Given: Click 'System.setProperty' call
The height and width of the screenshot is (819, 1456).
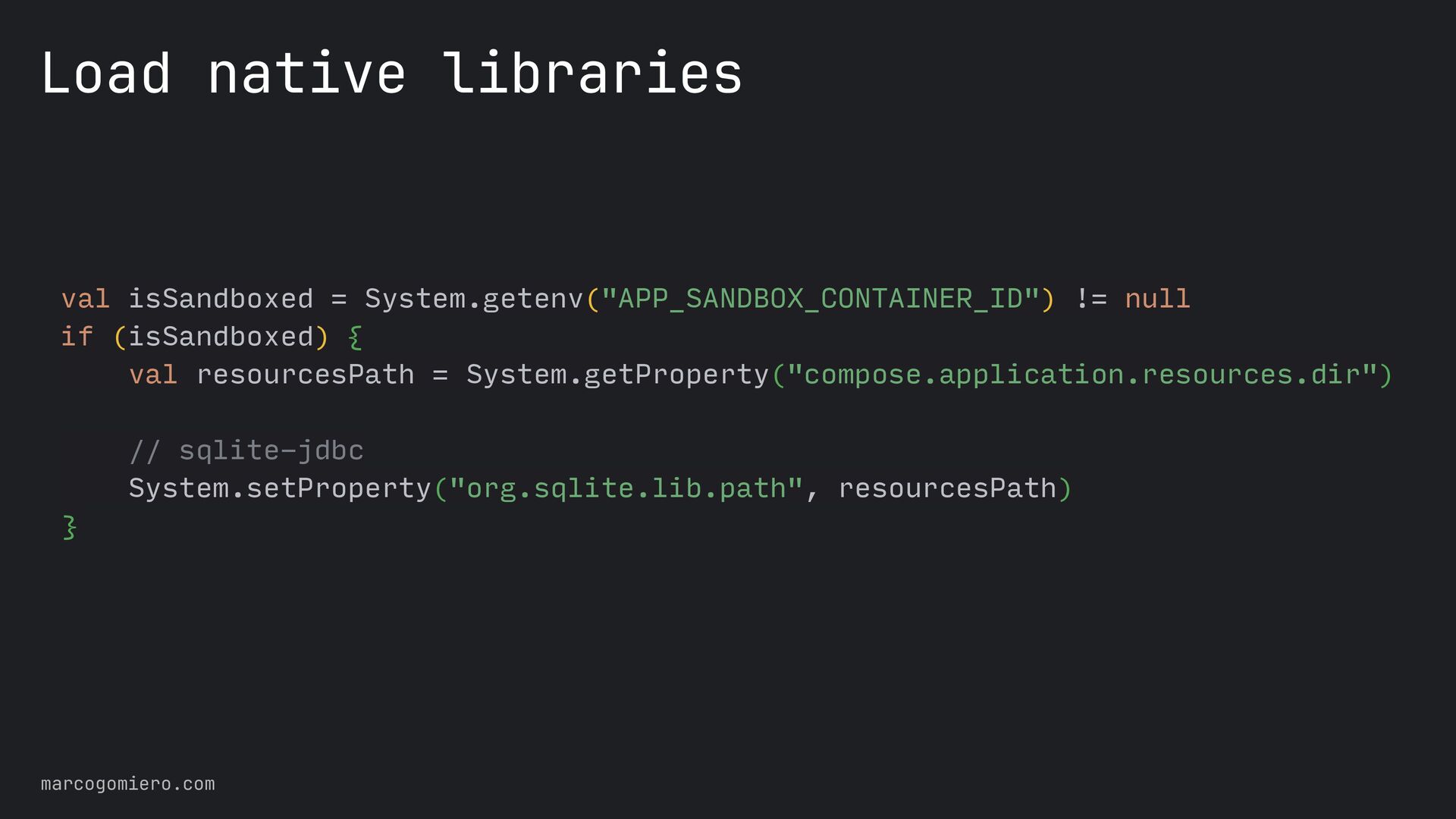Looking at the screenshot, I should [280, 488].
